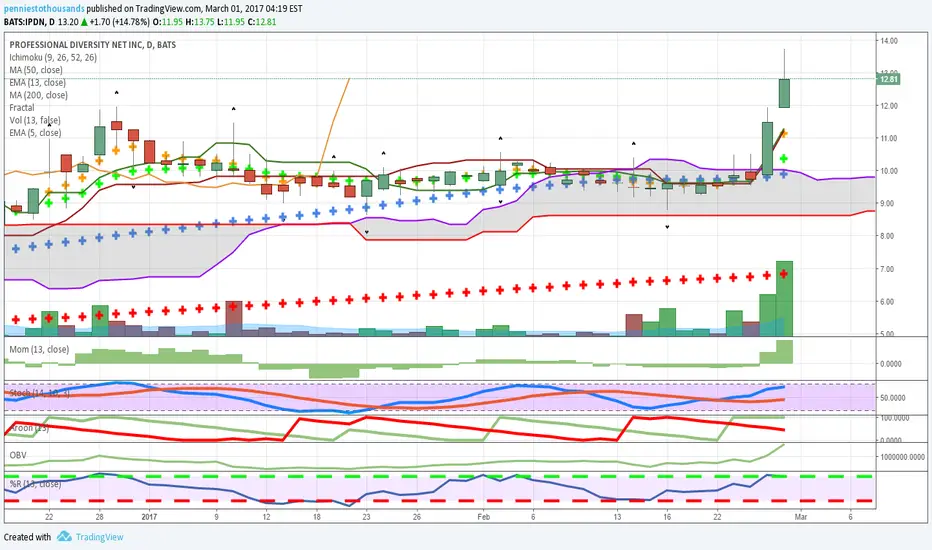932x550 pixels.
Task: Select the %R (13, close) pane label
Action: 35,484
